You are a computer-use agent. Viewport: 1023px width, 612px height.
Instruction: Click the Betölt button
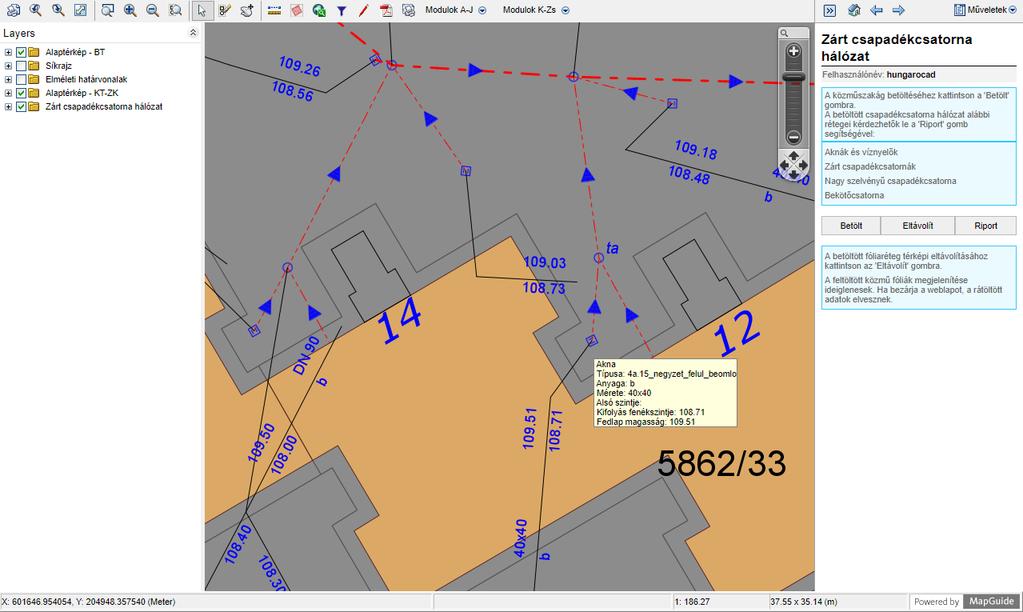pyautogui.click(x=851, y=226)
